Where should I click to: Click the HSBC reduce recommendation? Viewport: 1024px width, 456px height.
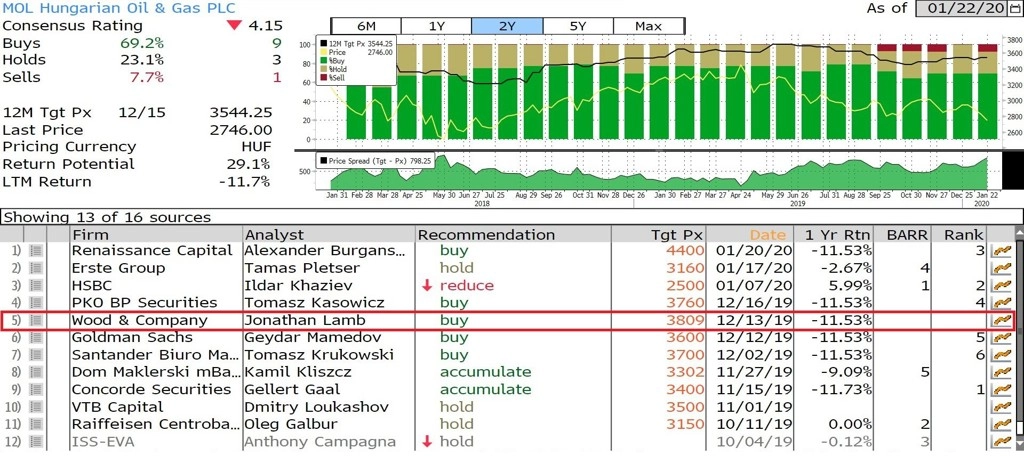point(467,285)
